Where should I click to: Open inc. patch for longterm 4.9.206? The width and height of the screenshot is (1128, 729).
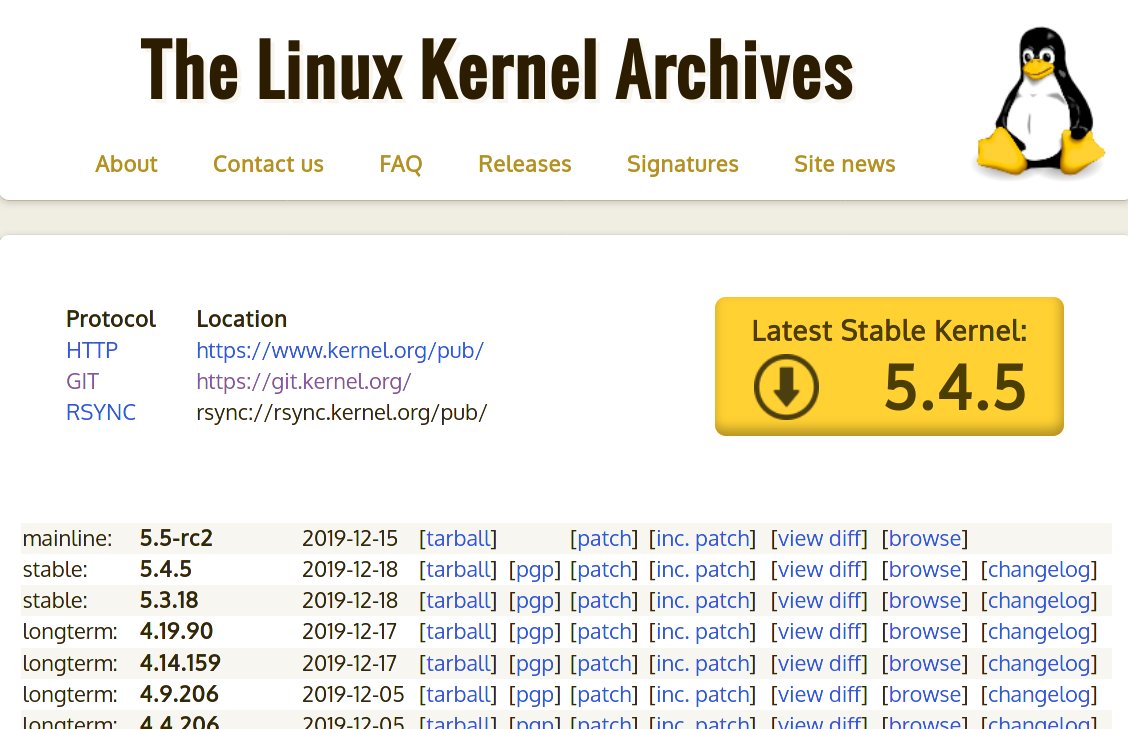pos(702,694)
